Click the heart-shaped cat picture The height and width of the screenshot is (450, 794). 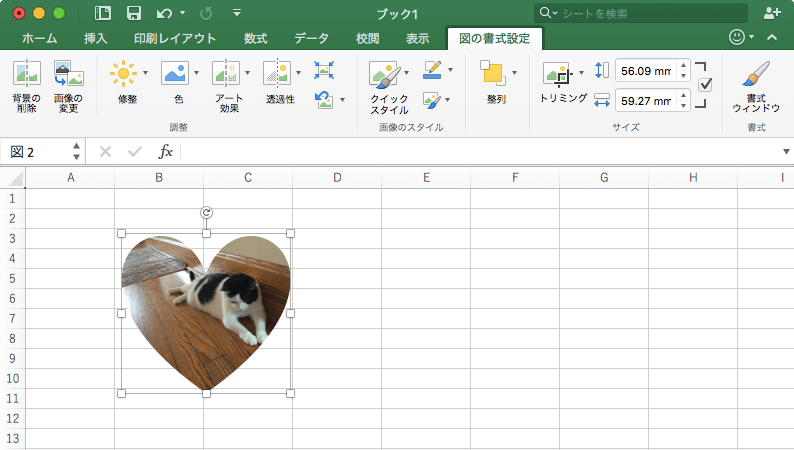coord(206,313)
